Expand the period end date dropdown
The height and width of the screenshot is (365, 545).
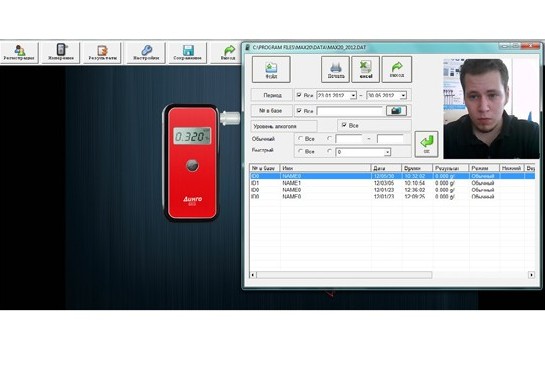click(x=403, y=95)
